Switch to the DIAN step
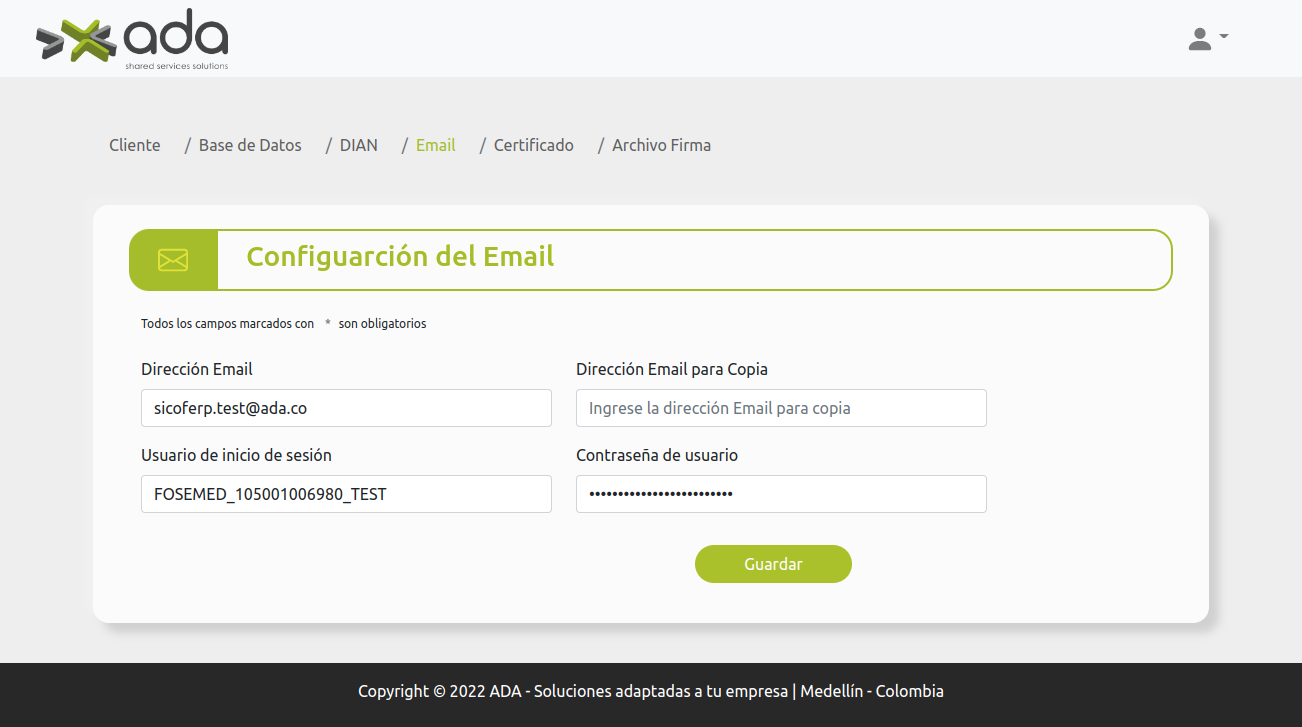 pyautogui.click(x=358, y=145)
